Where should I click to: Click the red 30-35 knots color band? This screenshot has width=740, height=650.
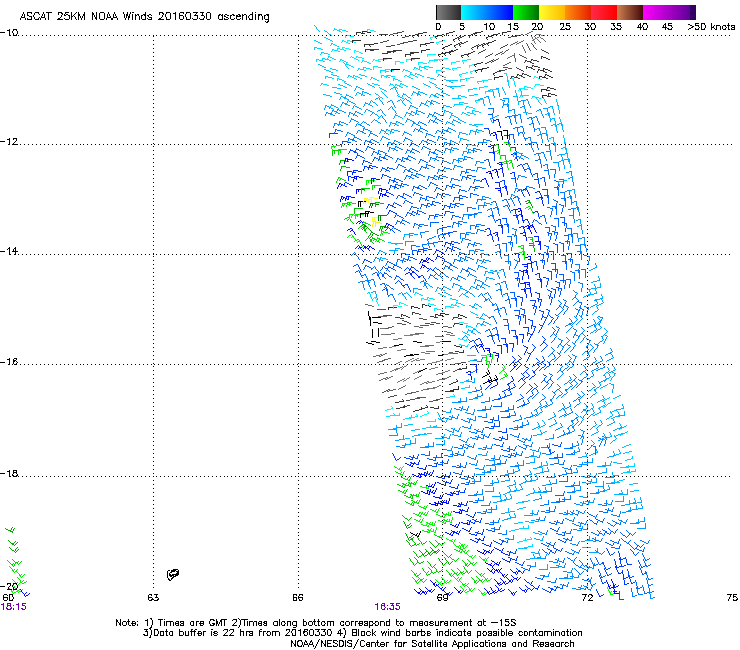(604, 12)
